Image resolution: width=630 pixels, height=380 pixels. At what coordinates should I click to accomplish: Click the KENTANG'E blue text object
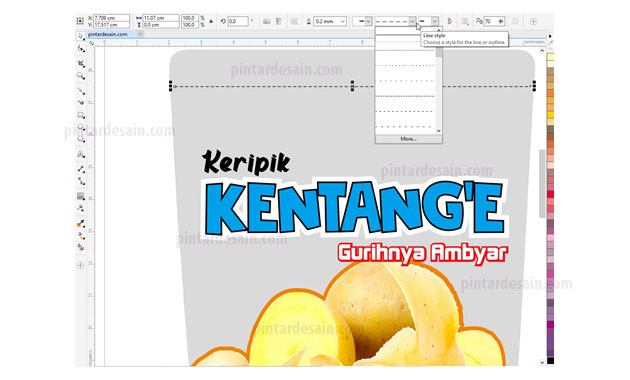coord(355,208)
